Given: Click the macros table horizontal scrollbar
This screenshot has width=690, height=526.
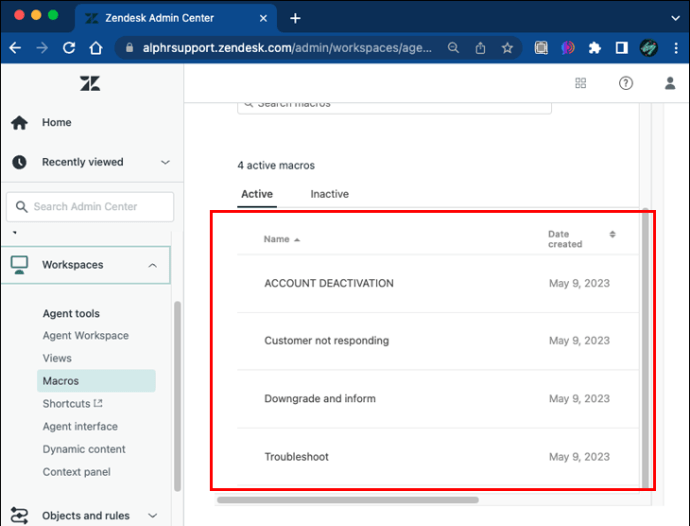Looking at the screenshot, I should click(348, 500).
